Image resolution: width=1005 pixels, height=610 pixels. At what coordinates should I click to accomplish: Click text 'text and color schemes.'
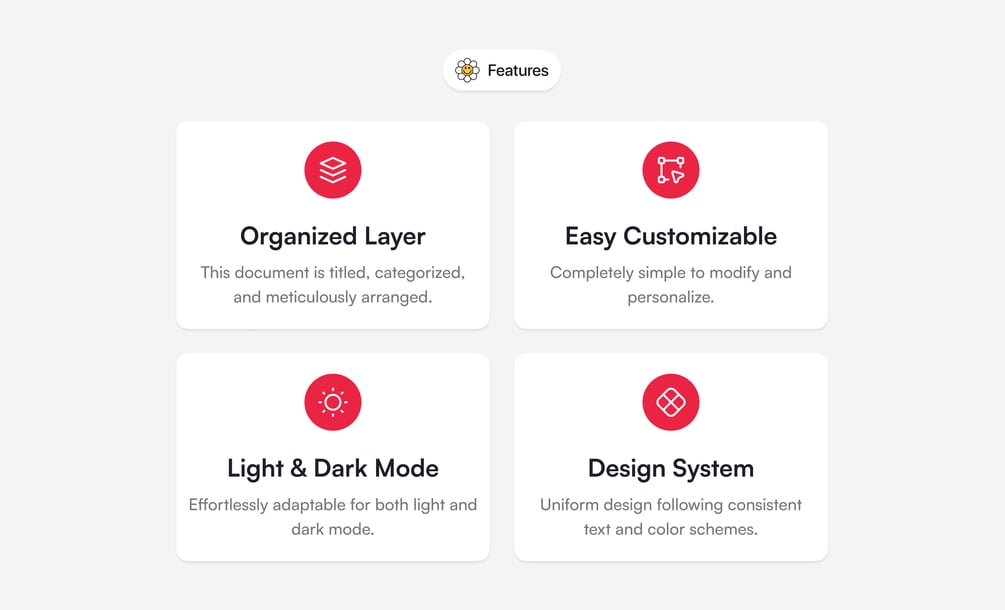coord(671,529)
